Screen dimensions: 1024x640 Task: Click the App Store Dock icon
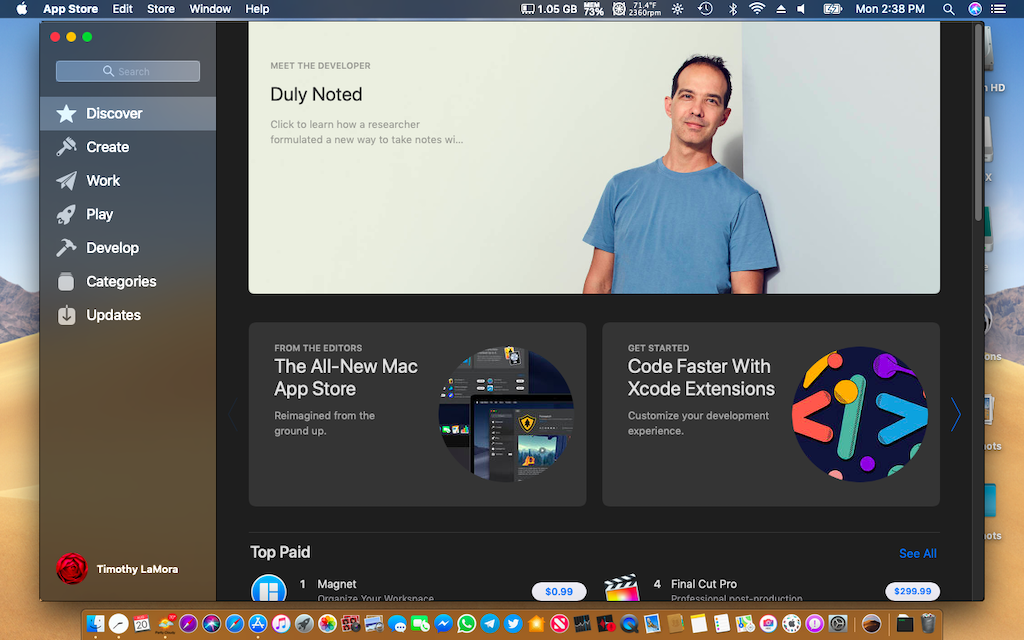point(258,624)
